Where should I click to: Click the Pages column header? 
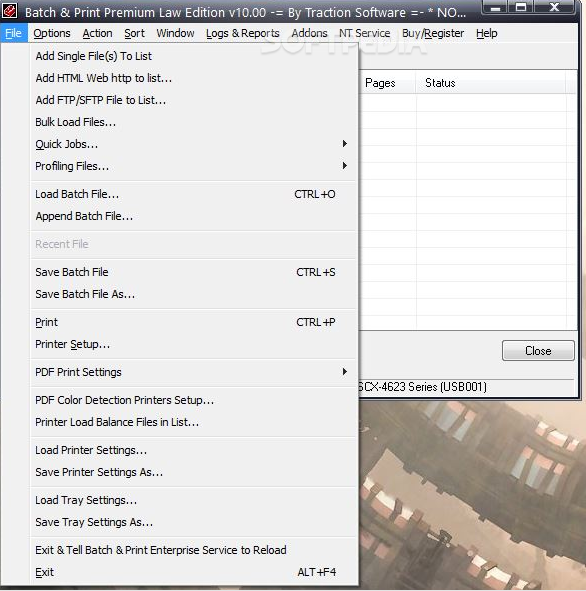(388, 83)
